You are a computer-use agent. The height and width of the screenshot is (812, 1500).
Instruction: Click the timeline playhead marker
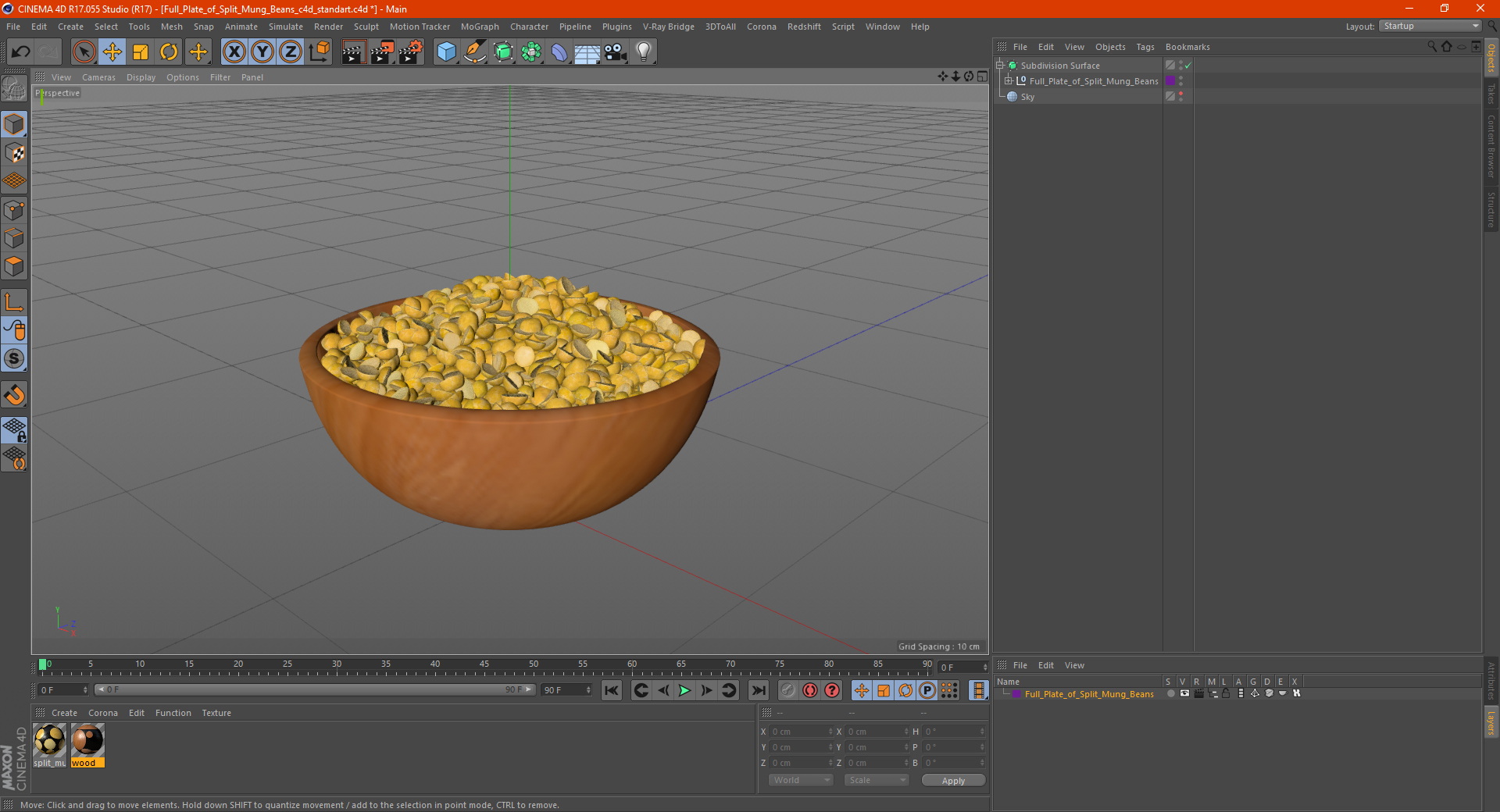[x=43, y=664]
